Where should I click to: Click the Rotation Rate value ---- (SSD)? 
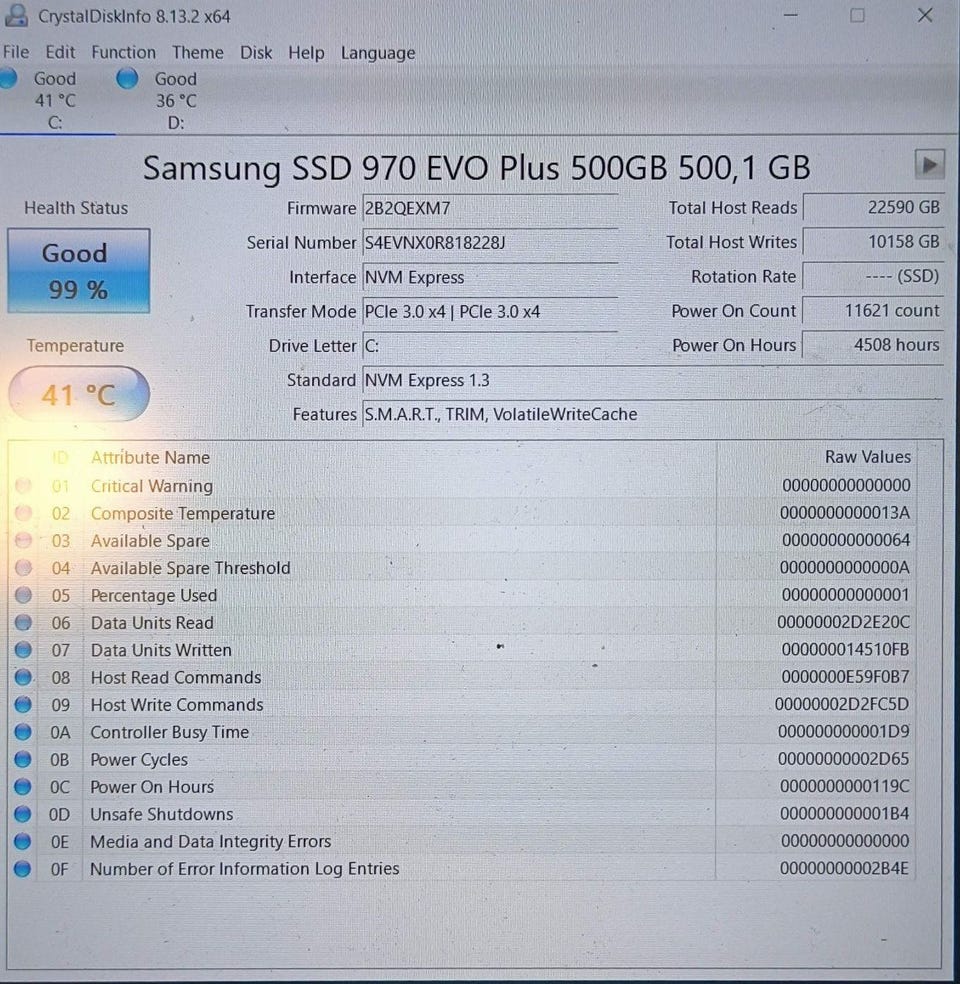[x=873, y=276]
